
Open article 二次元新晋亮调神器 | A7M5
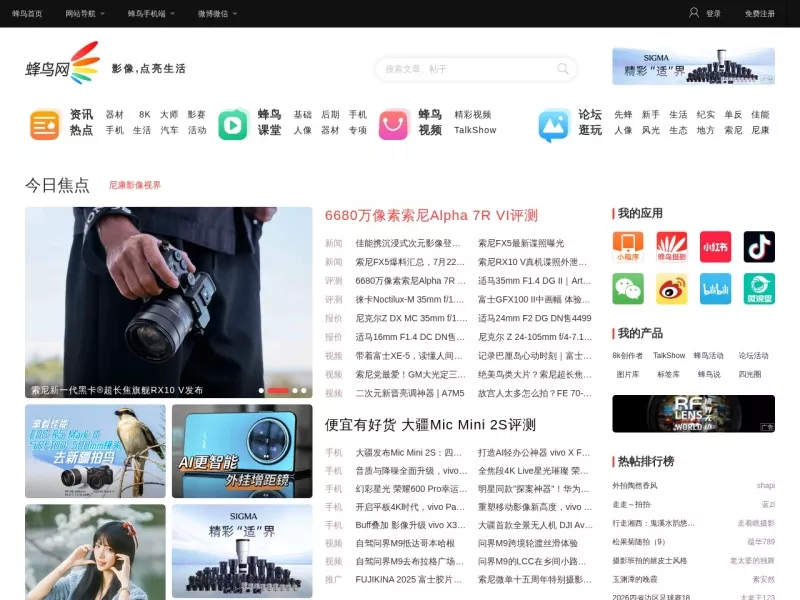410,393
